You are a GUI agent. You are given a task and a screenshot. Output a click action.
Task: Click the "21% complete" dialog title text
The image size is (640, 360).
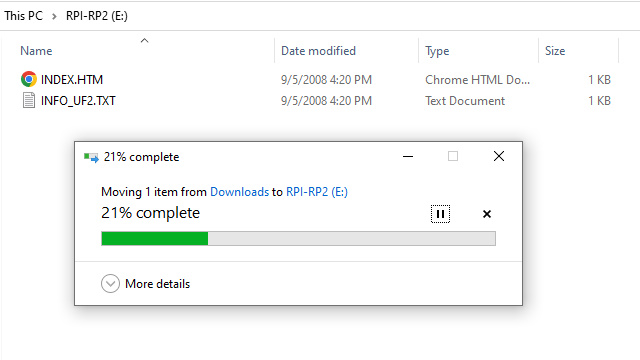pyautogui.click(x=141, y=157)
